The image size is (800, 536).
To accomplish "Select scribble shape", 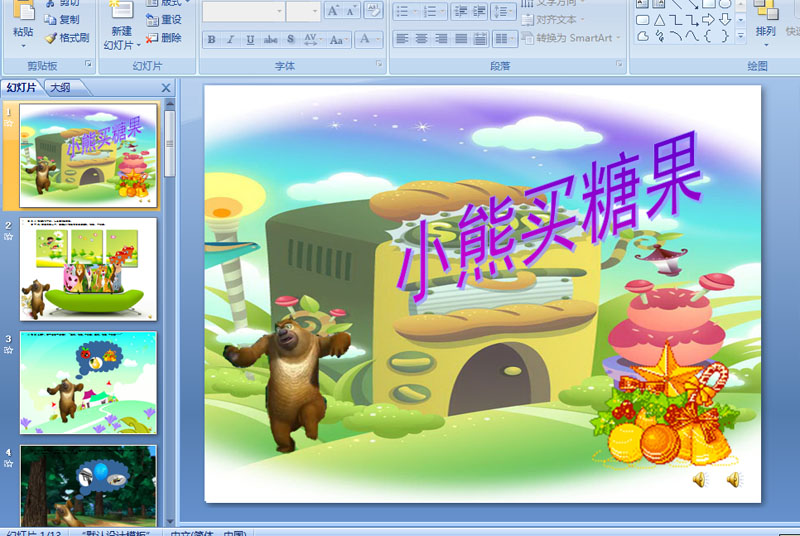I will [x=659, y=36].
